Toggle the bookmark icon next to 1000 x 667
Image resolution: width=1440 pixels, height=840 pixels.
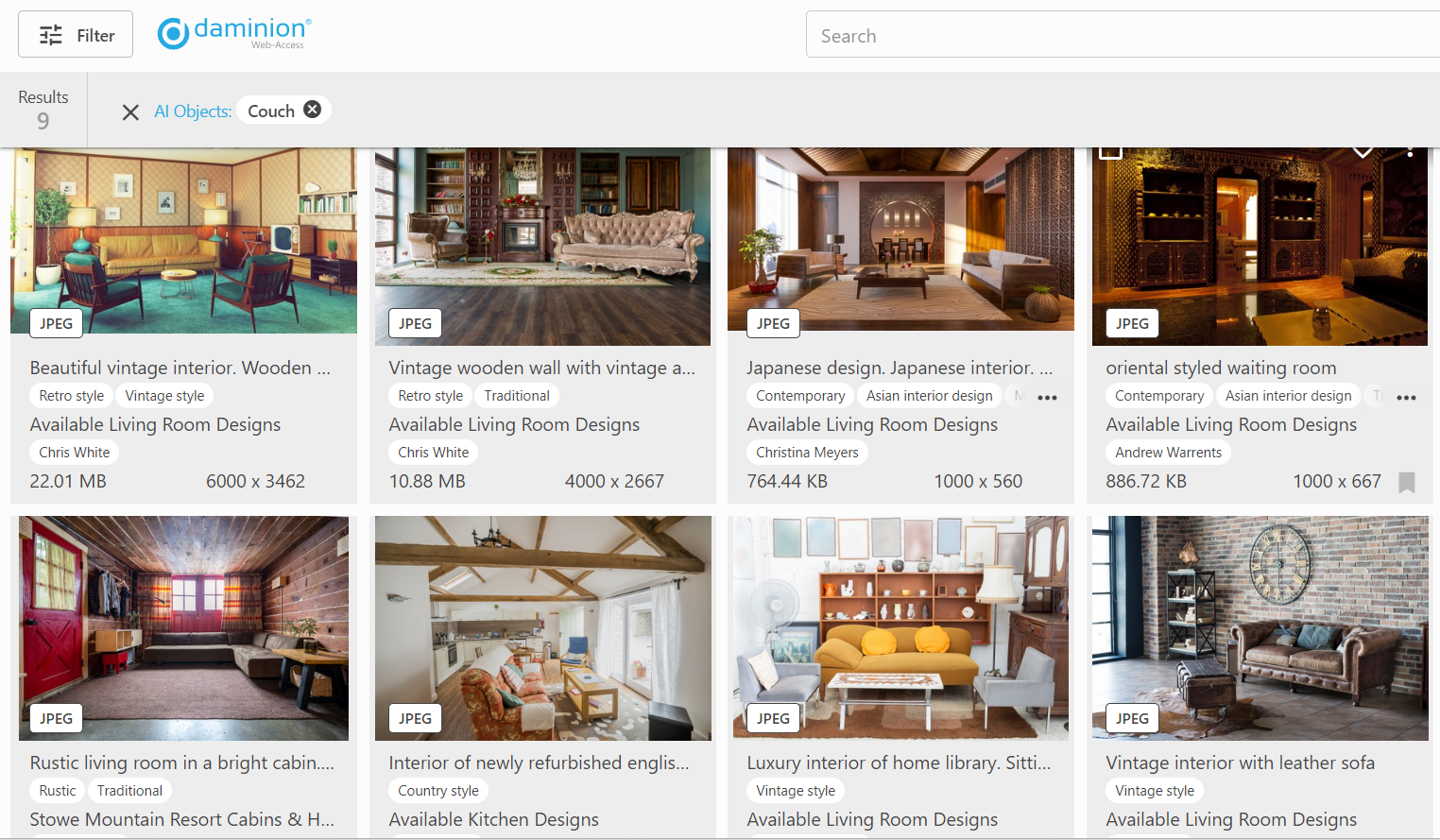coord(1407,482)
